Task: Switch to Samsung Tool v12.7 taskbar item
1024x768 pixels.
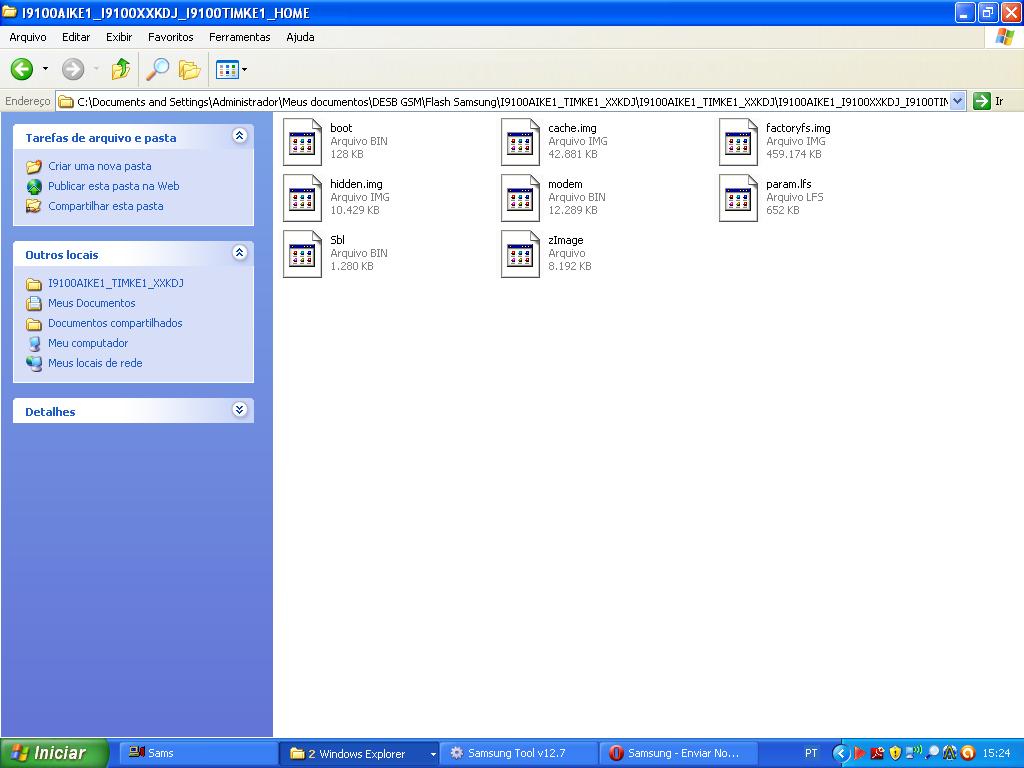Action: [x=519, y=753]
